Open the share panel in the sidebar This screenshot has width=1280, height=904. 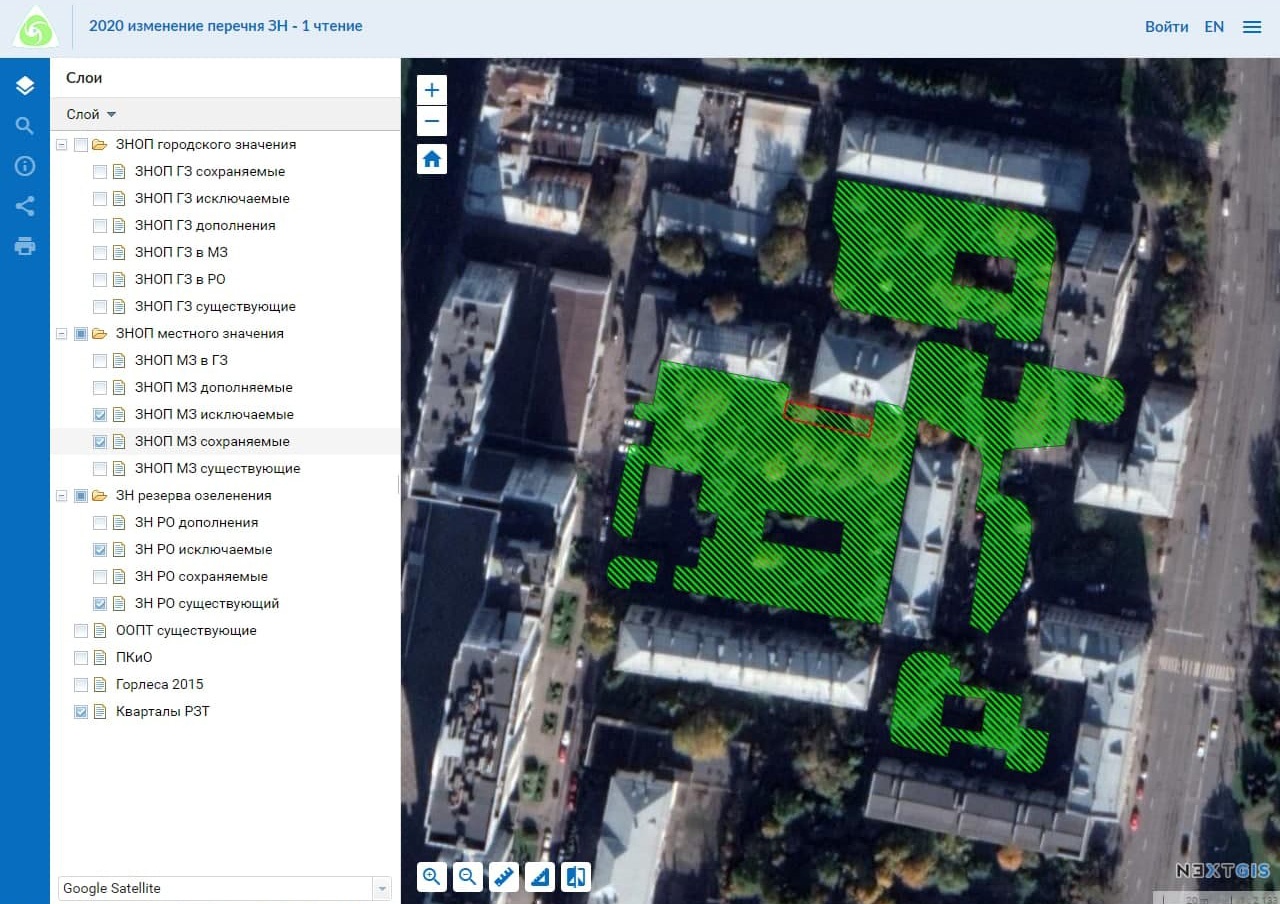(25, 206)
